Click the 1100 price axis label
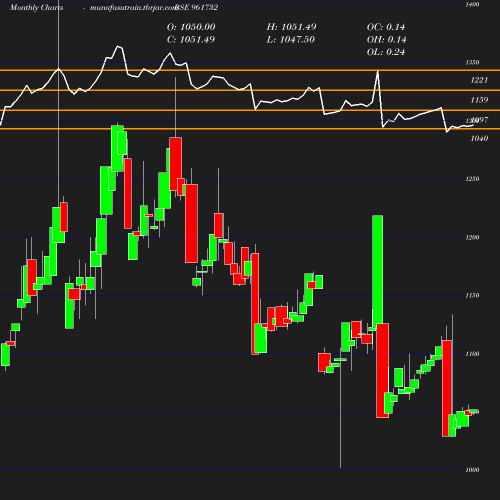This screenshot has width=500, height=500. click(472, 354)
